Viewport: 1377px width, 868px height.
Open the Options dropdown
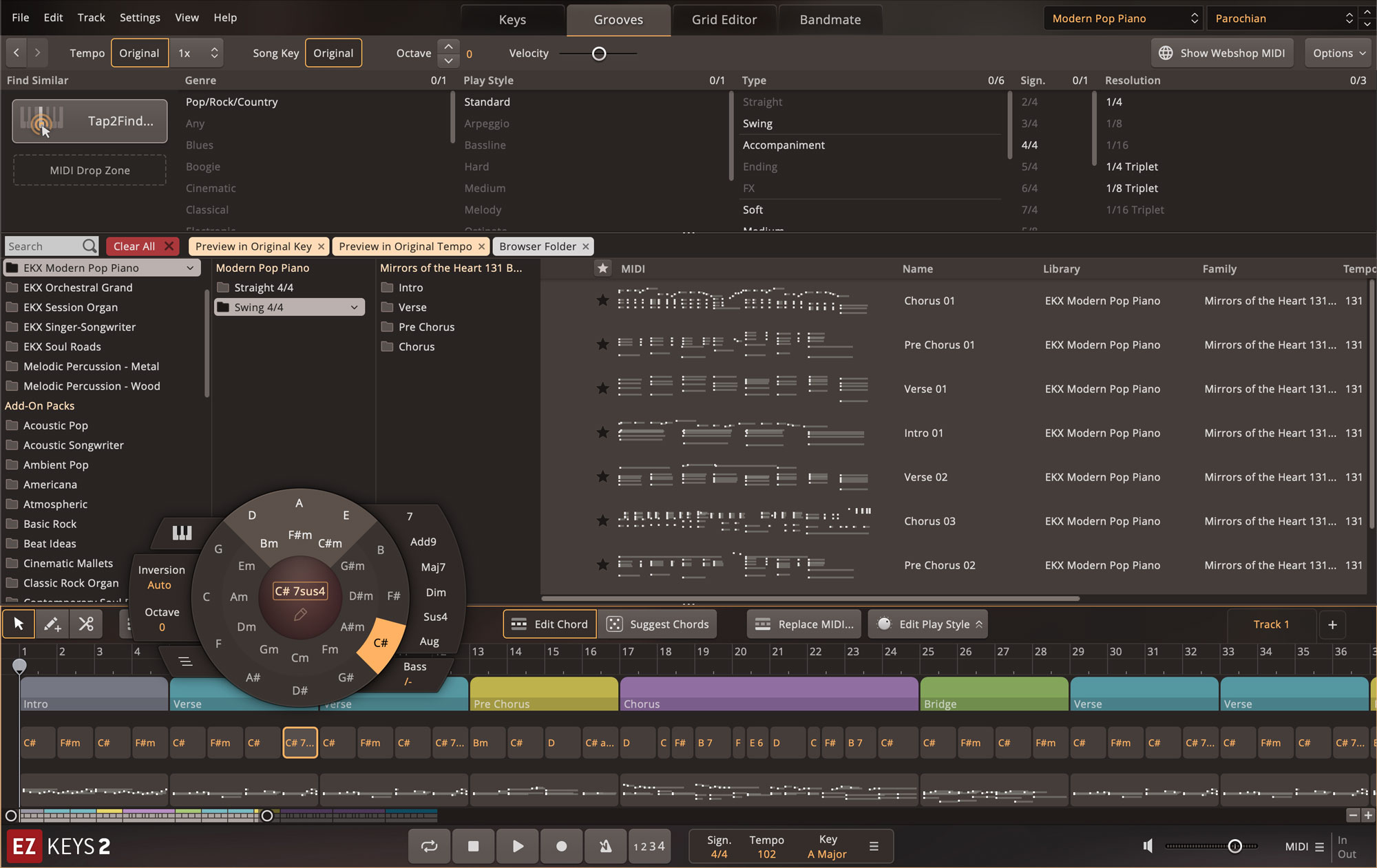point(1338,53)
